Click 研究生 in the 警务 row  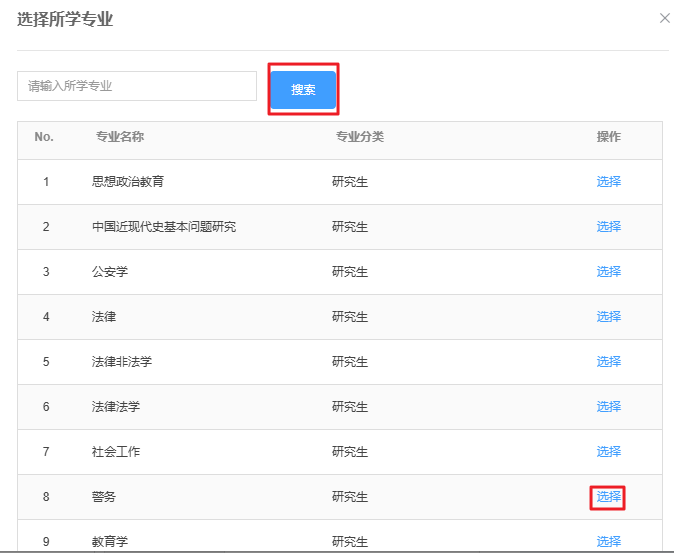[x=350, y=497]
